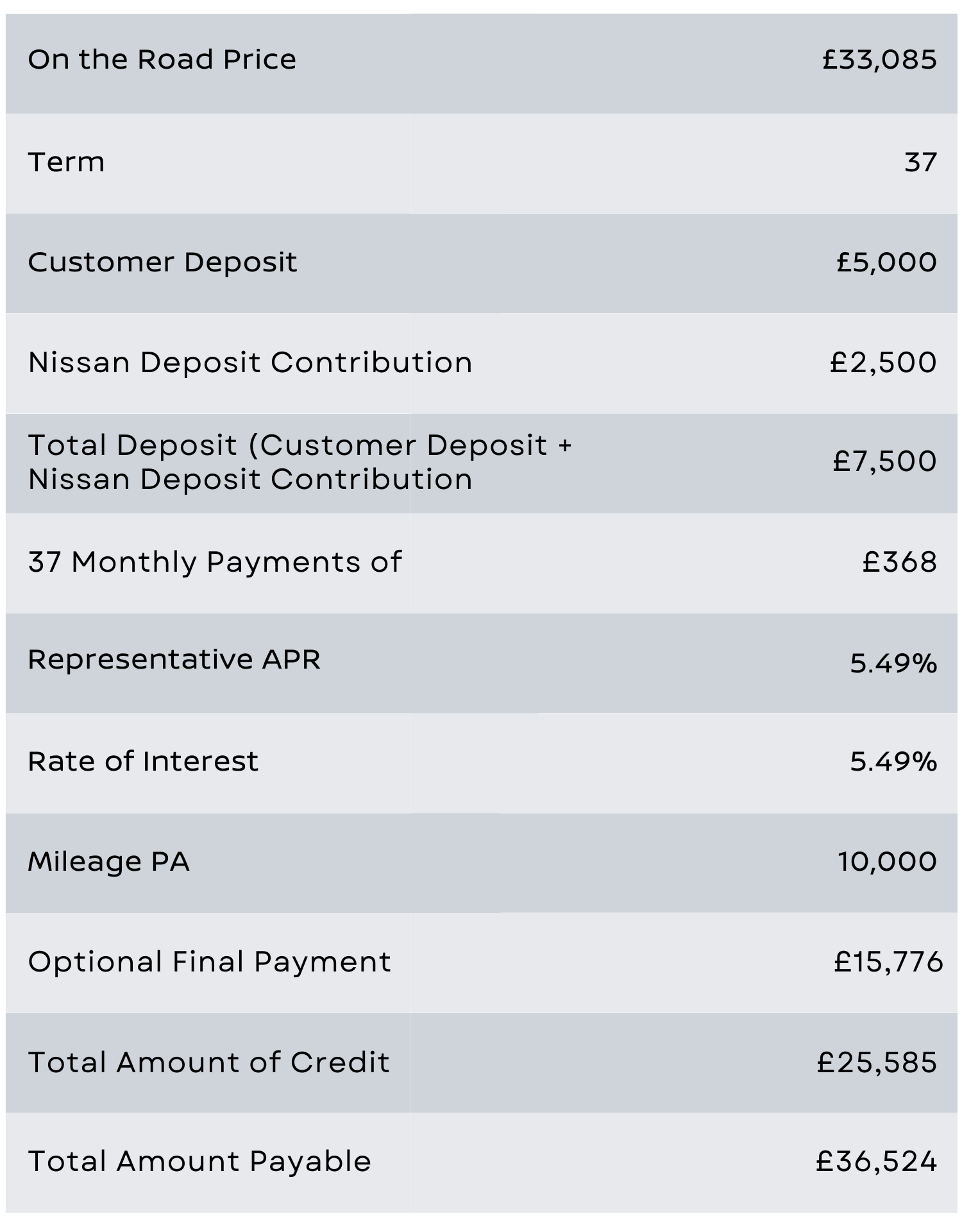Click the Optional Final Payment label
The width and height of the screenshot is (962, 1232).
[x=209, y=962]
